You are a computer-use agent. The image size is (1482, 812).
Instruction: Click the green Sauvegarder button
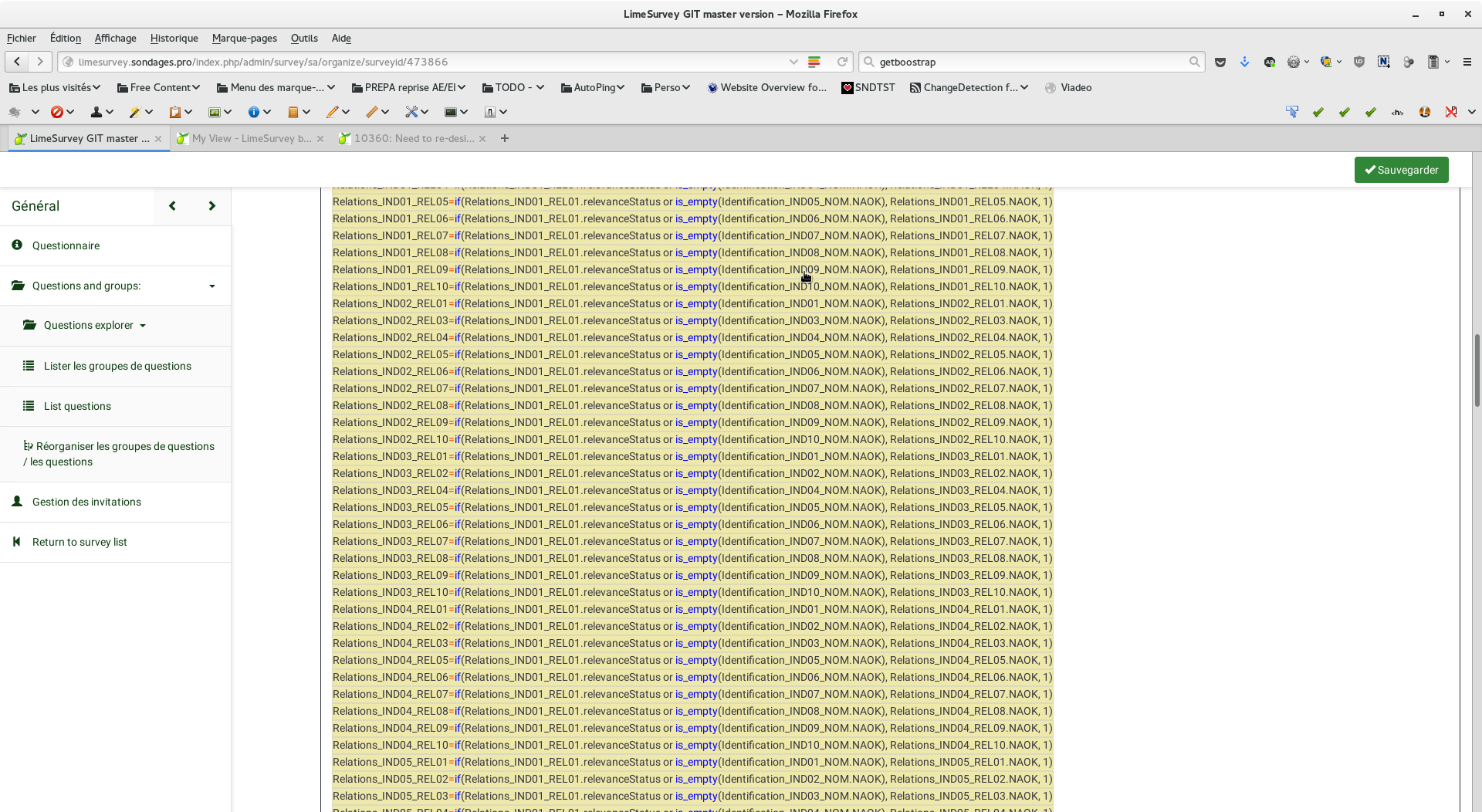point(1401,170)
